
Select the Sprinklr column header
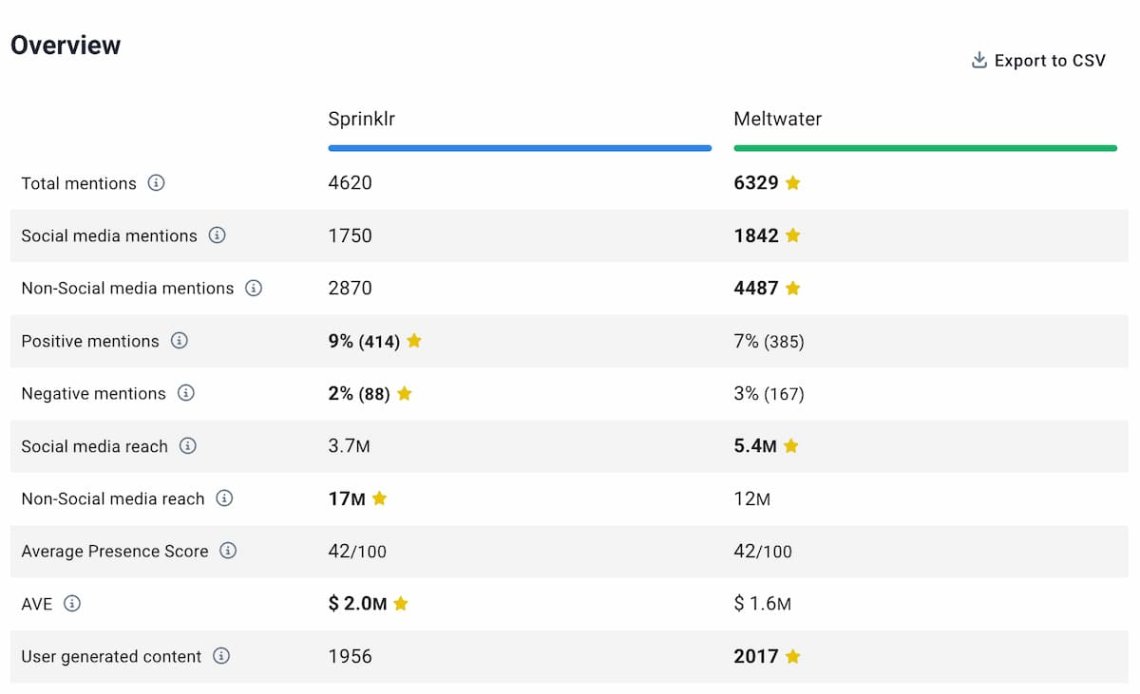click(361, 119)
